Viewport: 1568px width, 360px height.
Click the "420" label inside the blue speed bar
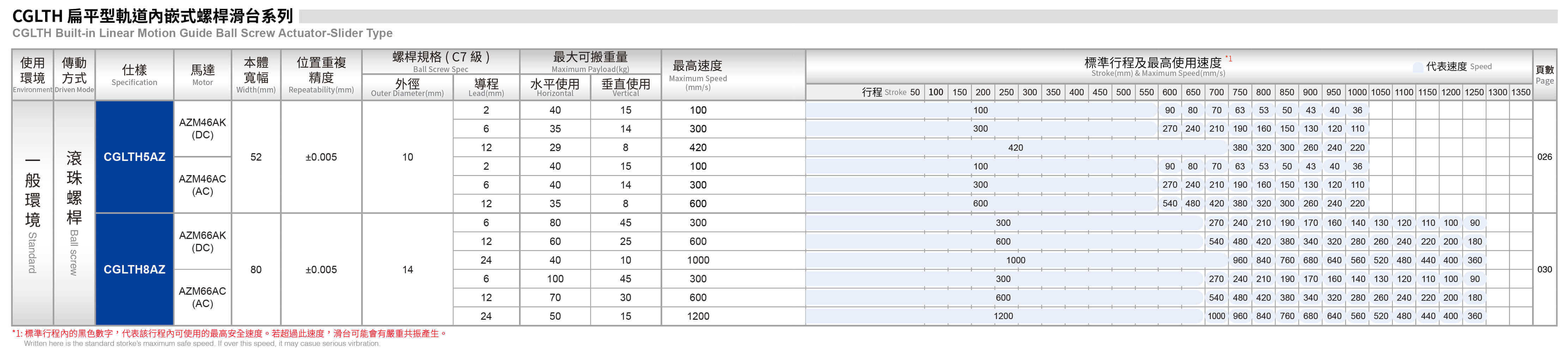pyautogui.click(x=1016, y=148)
